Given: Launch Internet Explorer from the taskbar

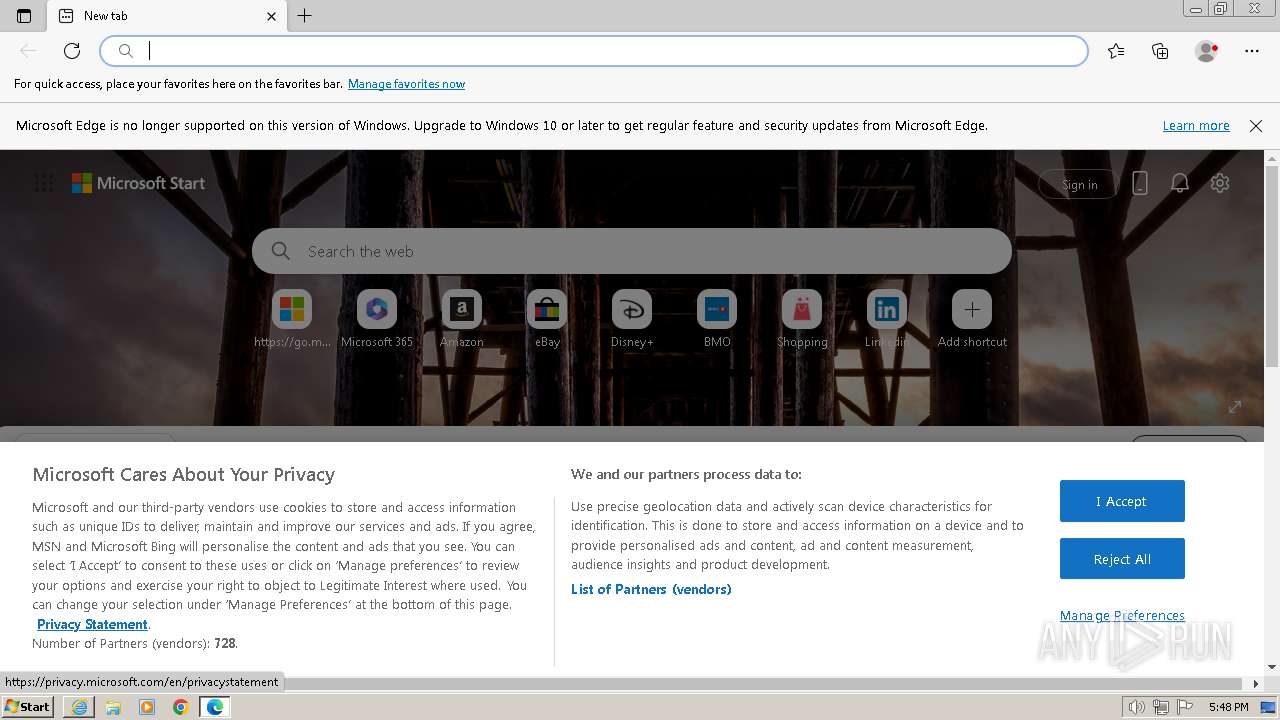Looking at the screenshot, I should 79,707.
